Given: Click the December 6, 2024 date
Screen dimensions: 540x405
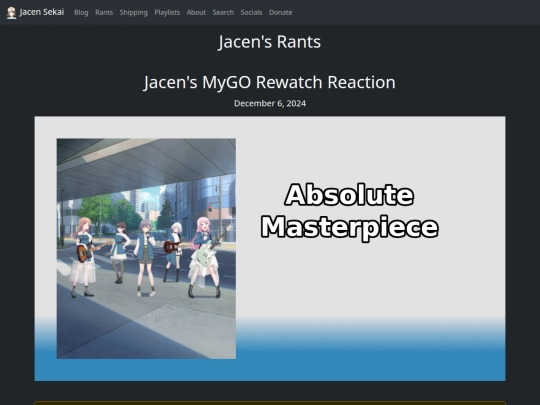Looking at the screenshot, I should pos(270,103).
